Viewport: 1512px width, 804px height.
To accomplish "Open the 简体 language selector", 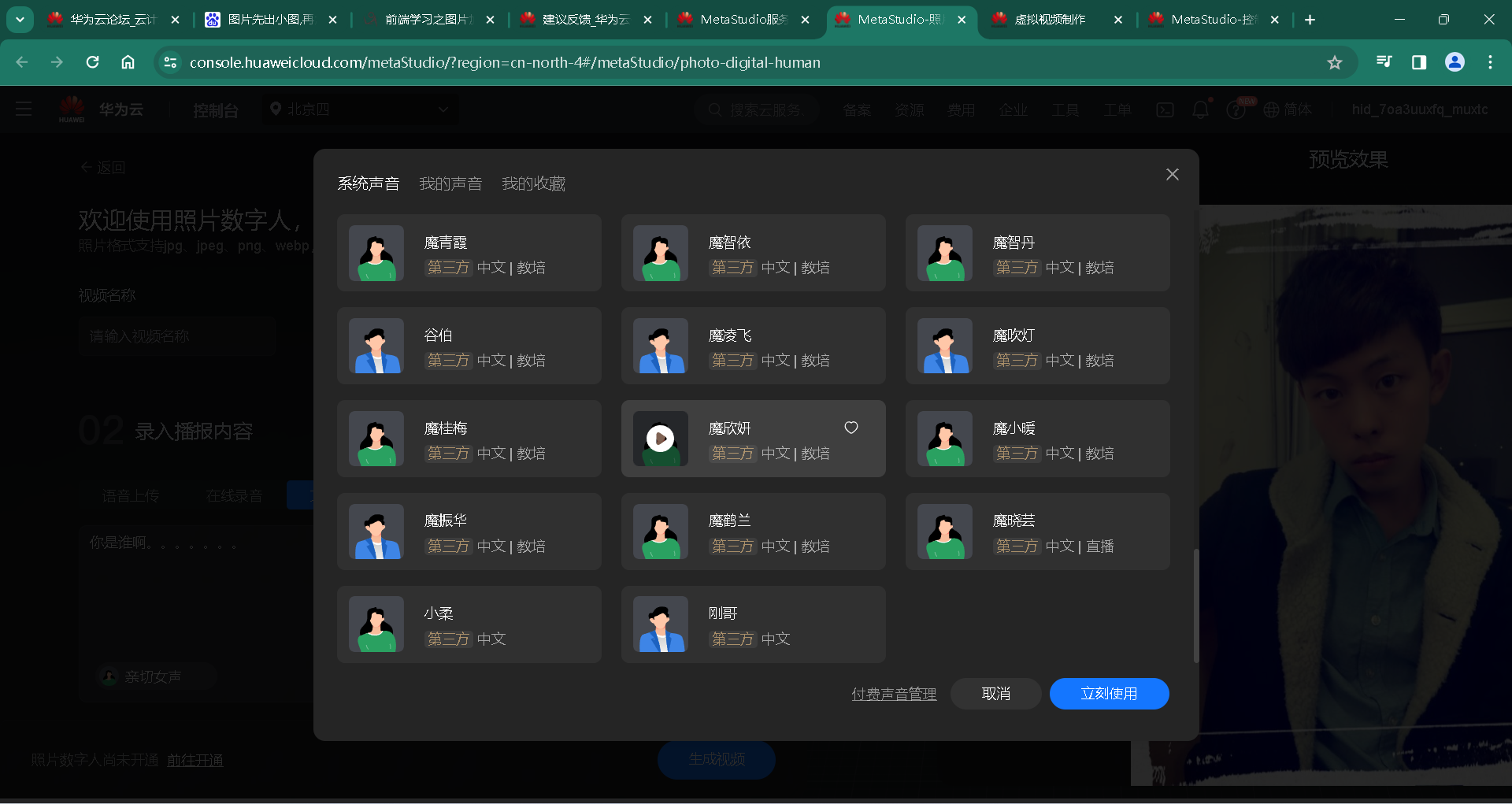I will tap(1288, 109).
